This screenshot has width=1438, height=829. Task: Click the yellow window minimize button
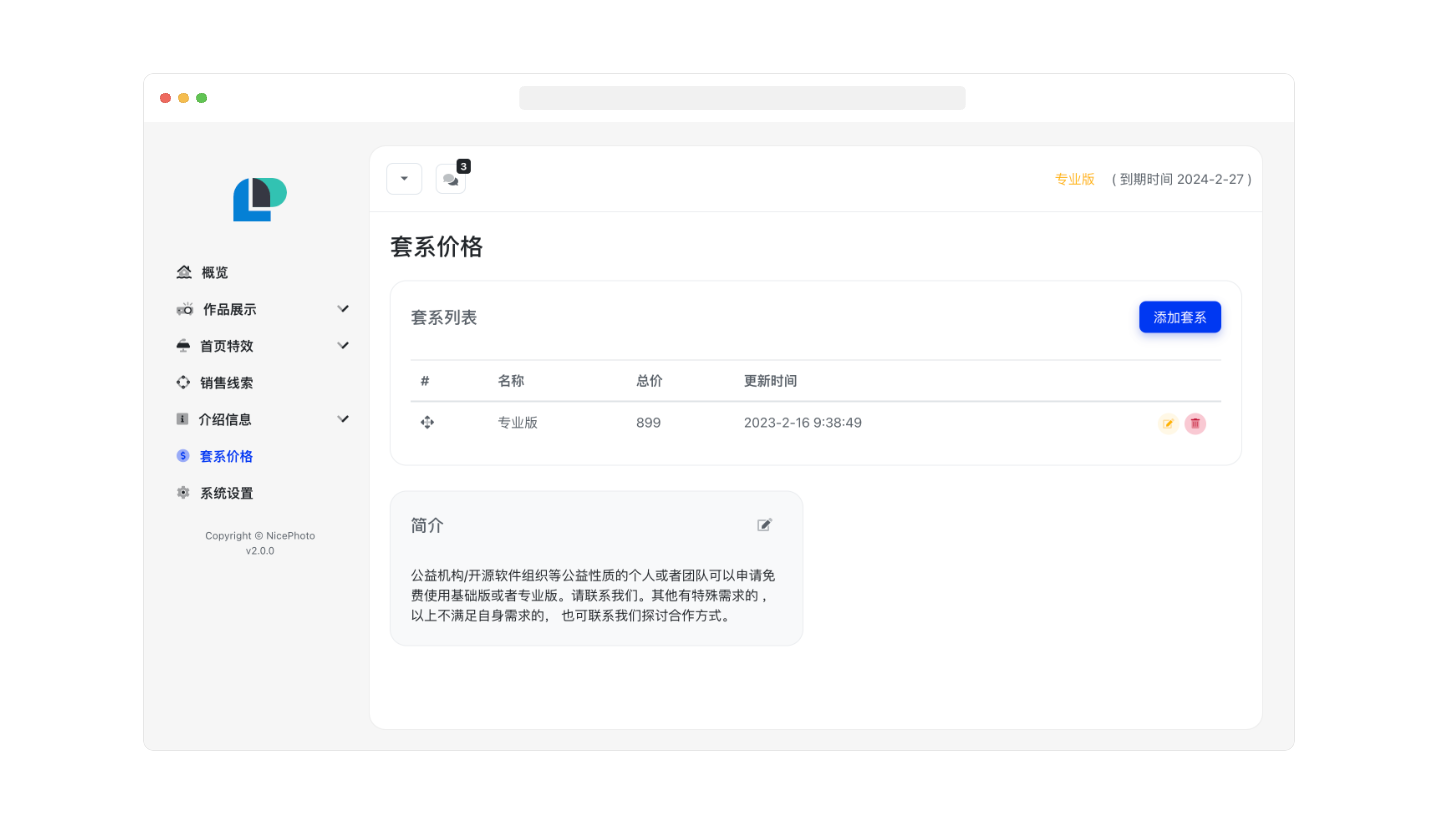pos(183,98)
